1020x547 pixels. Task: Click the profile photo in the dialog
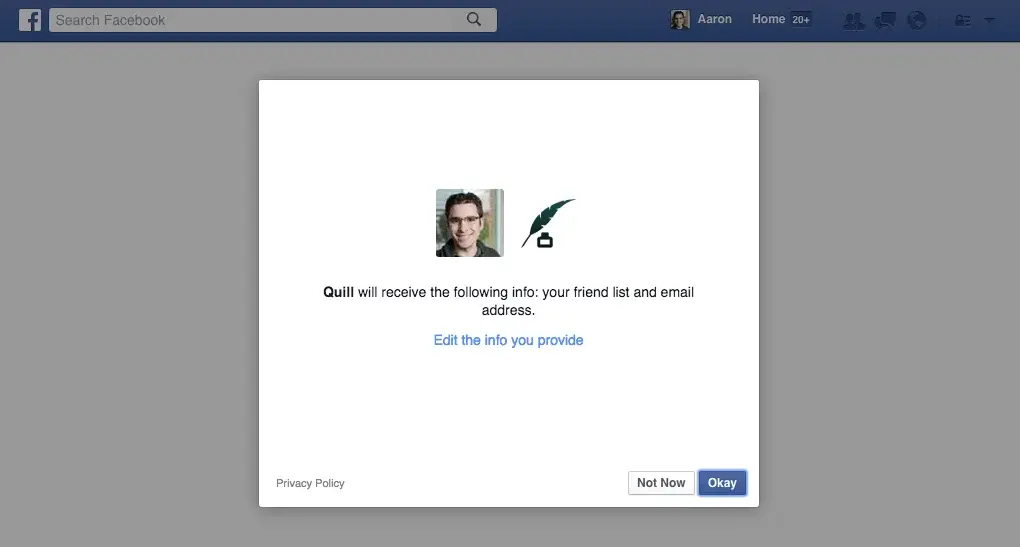click(x=469, y=223)
